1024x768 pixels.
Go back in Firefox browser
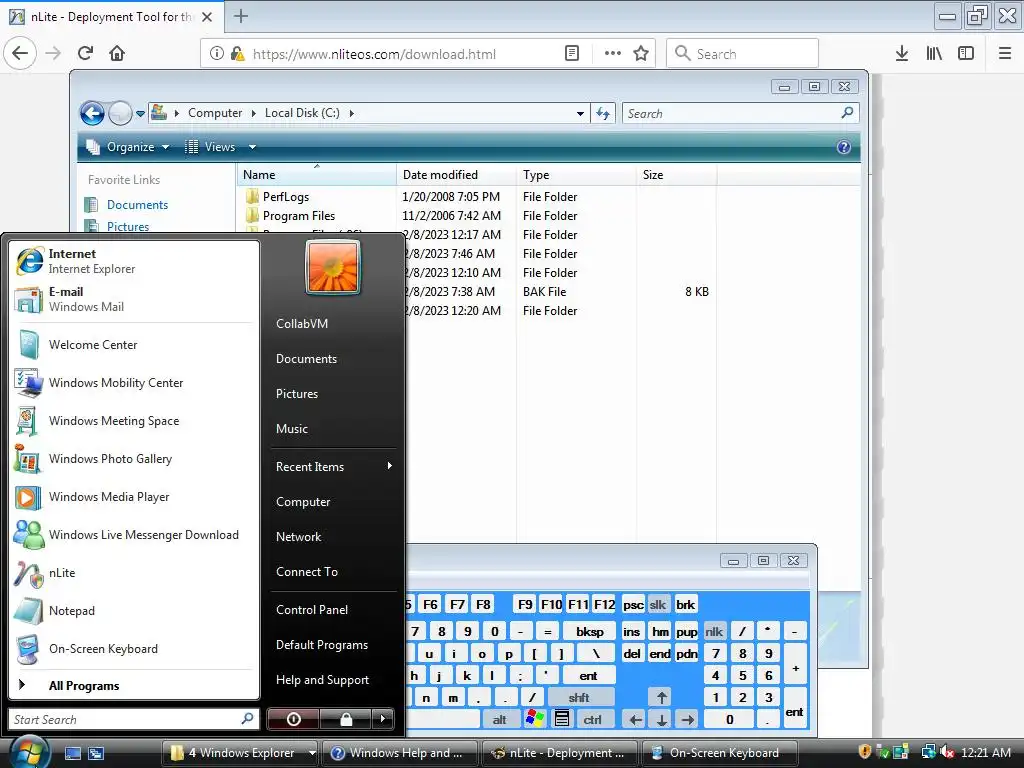click(20, 53)
